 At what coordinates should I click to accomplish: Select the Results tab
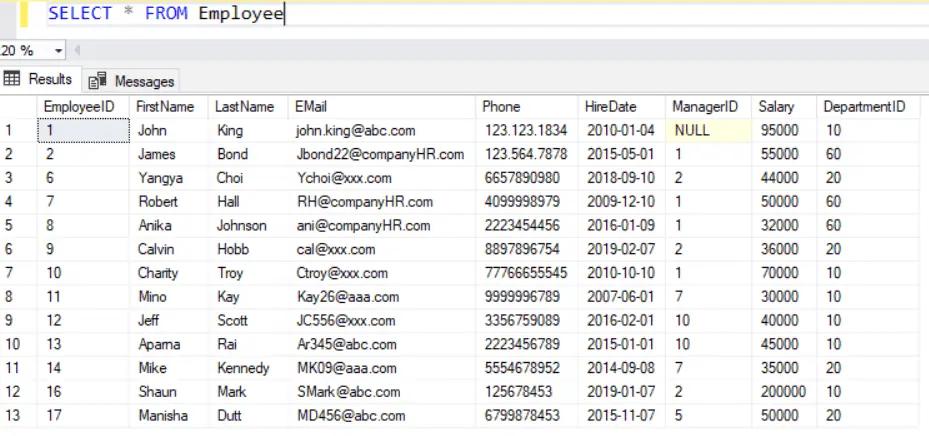(x=50, y=79)
